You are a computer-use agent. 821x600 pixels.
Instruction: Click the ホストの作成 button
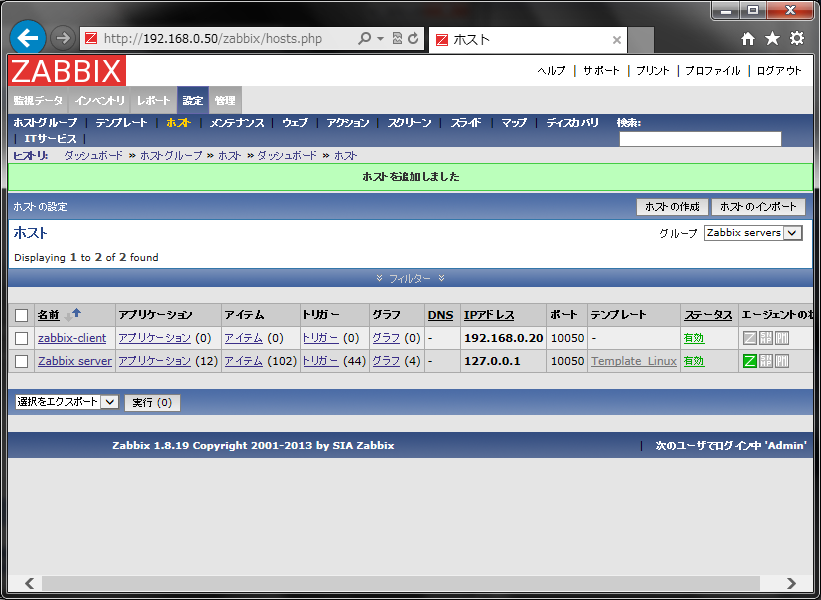click(672, 207)
